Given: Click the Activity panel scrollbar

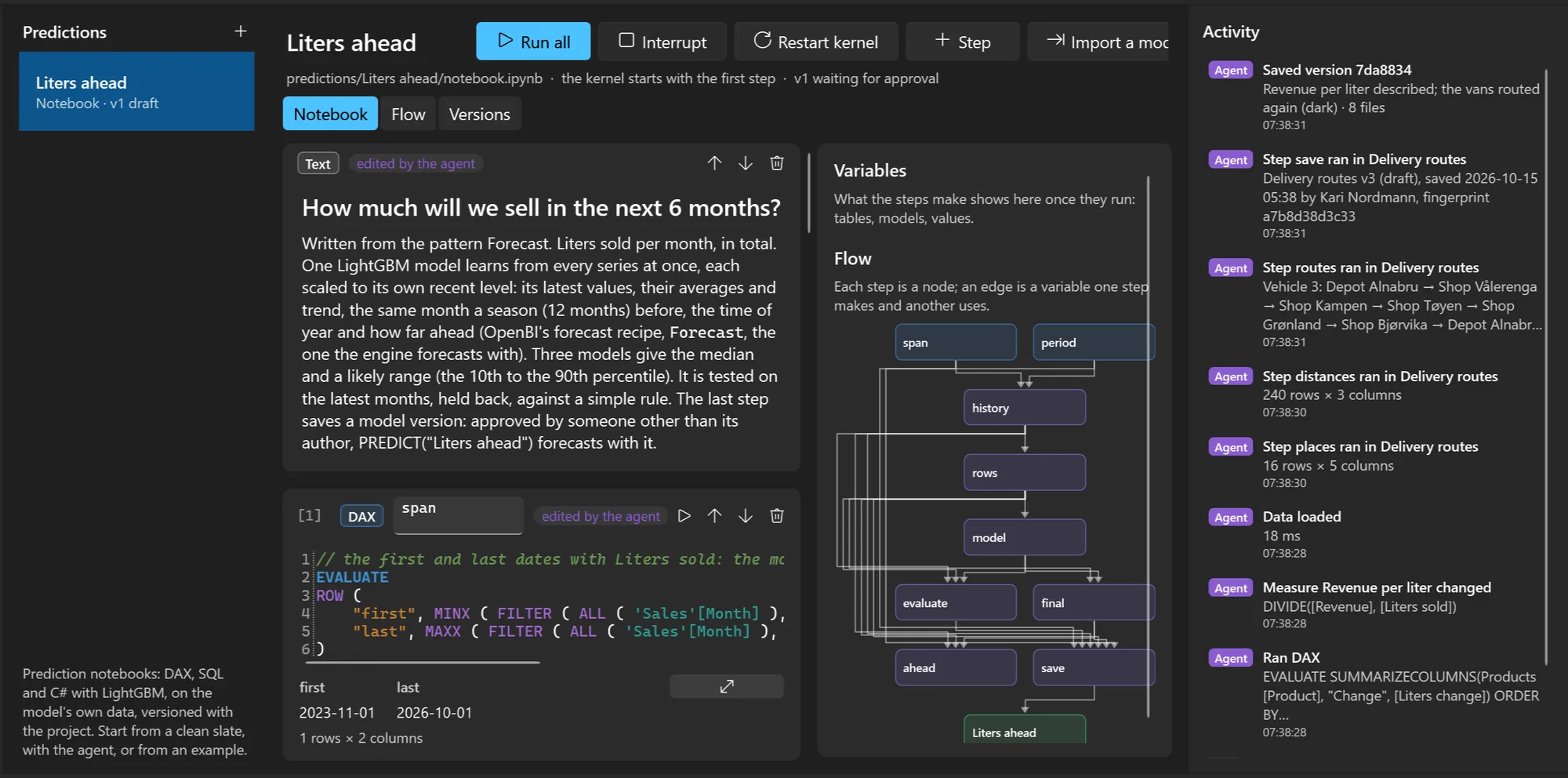Looking at the screenshot, I should point(1547,367).
